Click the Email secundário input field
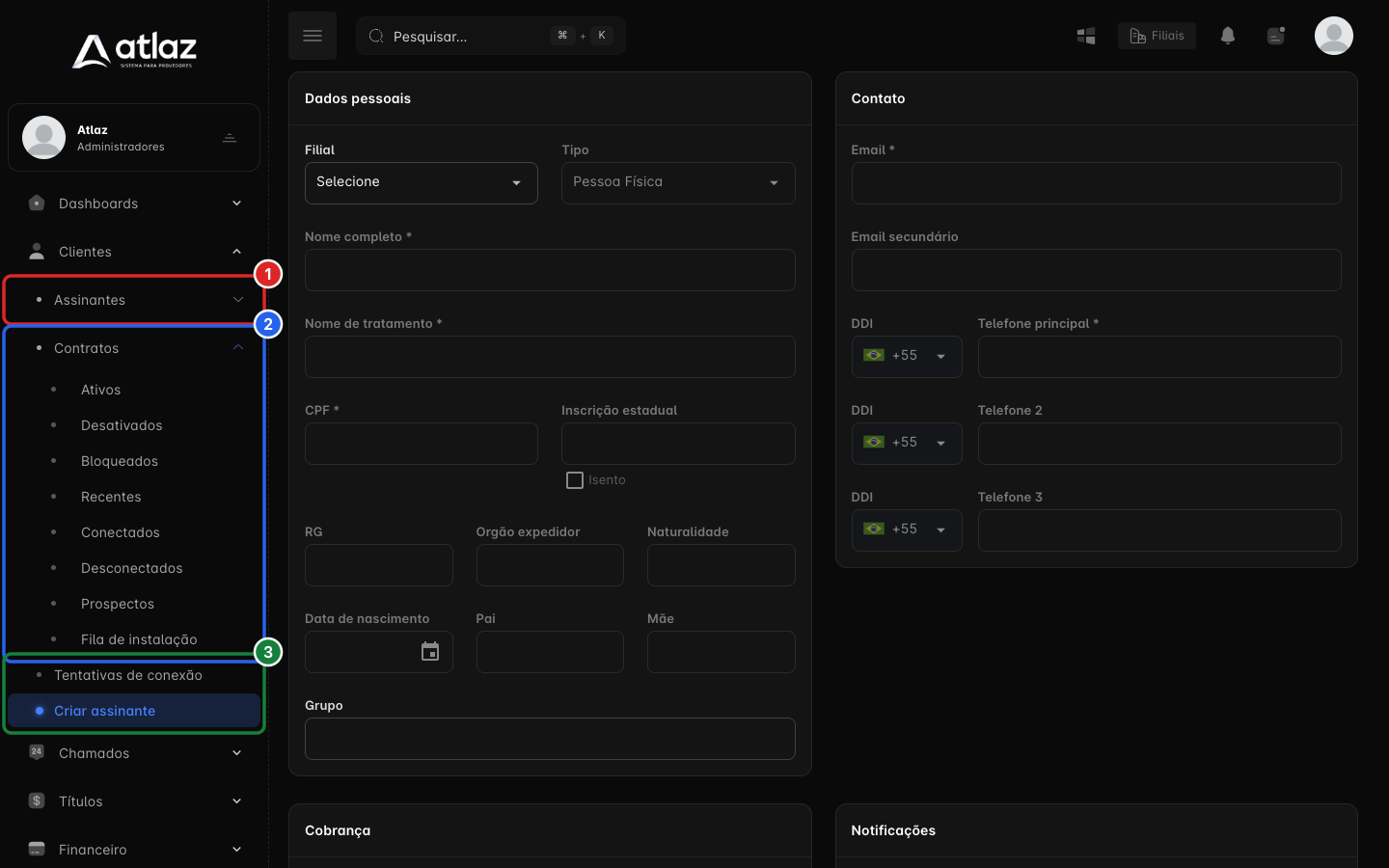Image resolution: width=1389 pixels, height=868 pixels. pyautogui.click(x=1096, y=270)
